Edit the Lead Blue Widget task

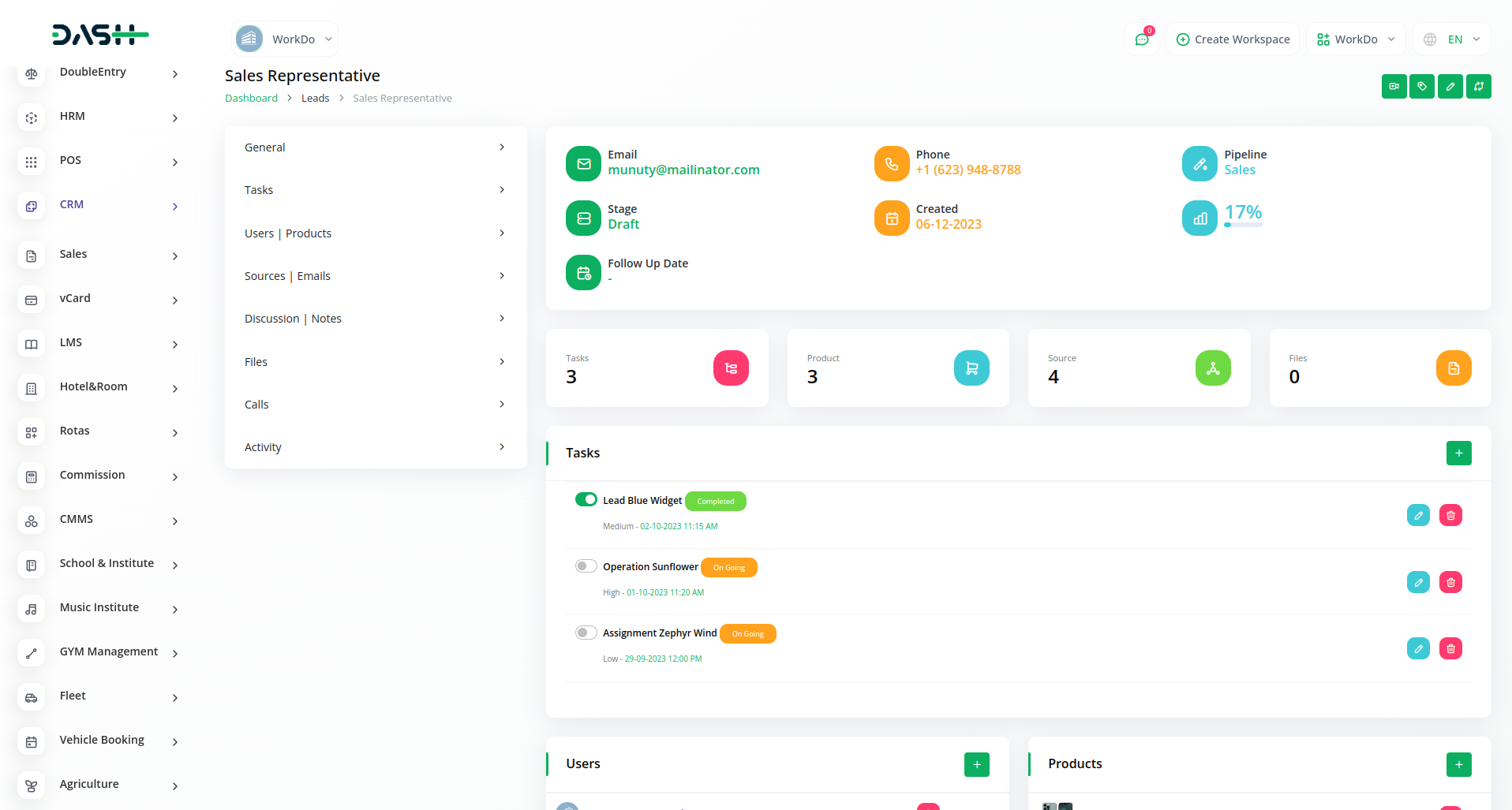(x=1417, y=516)
